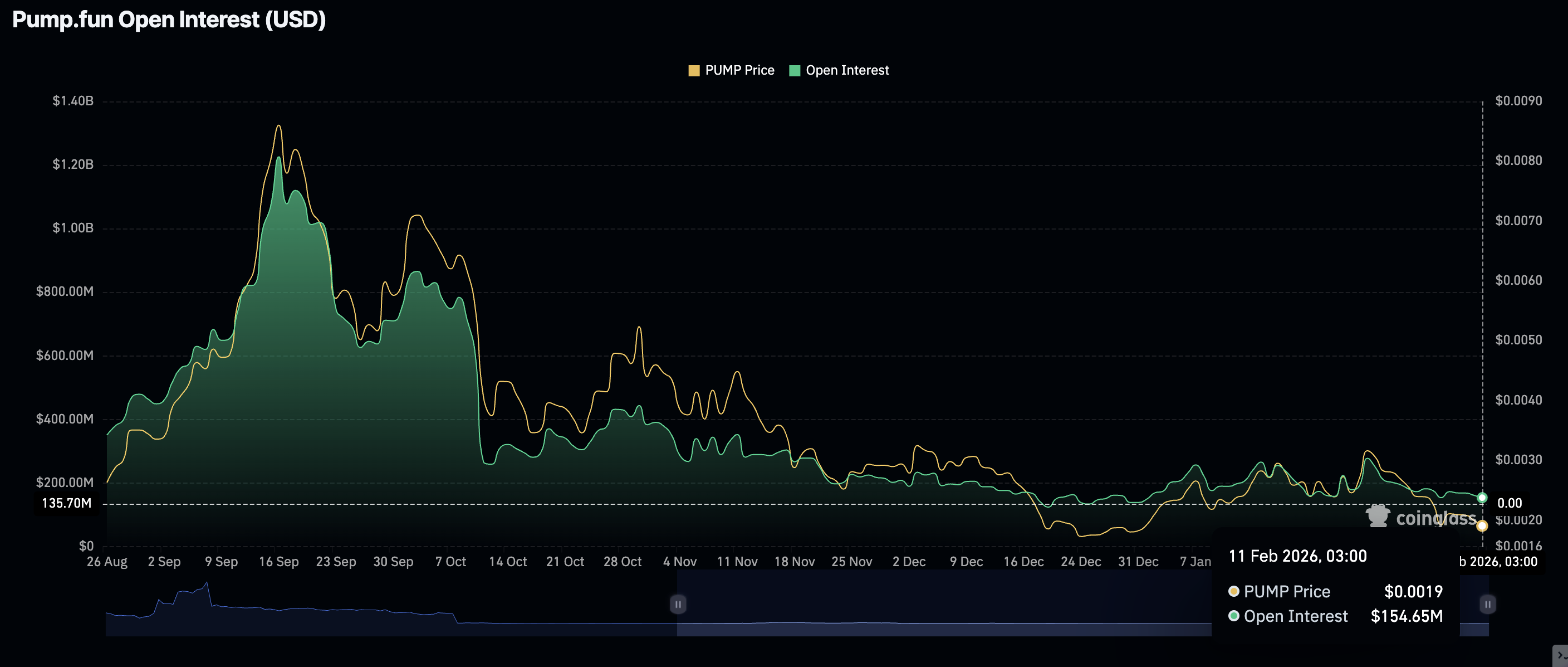
Task: Click the green dot in the tooltip
Action: (1234, 616)
